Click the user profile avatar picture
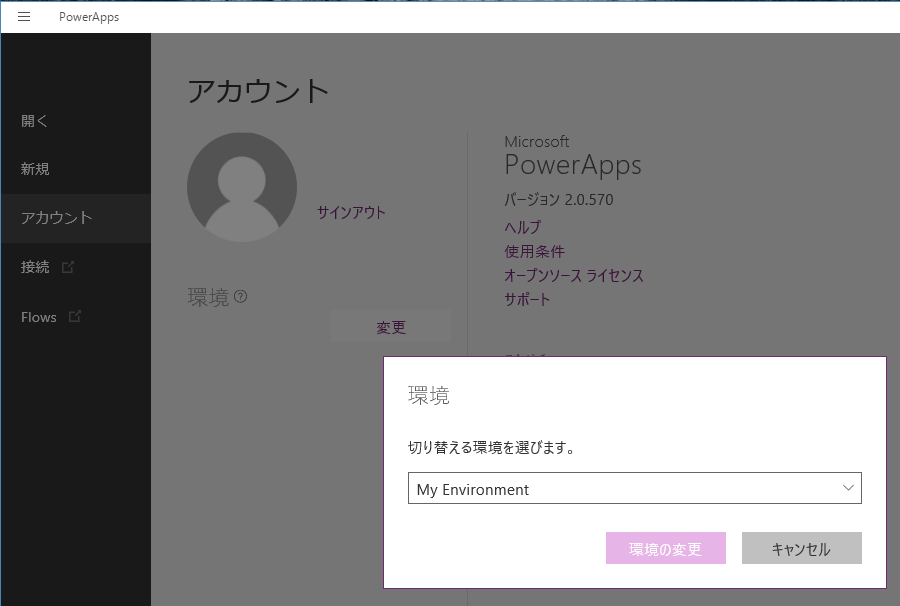Image resolution: width=900 pixels, height=606 pixels. coord(242,187)
